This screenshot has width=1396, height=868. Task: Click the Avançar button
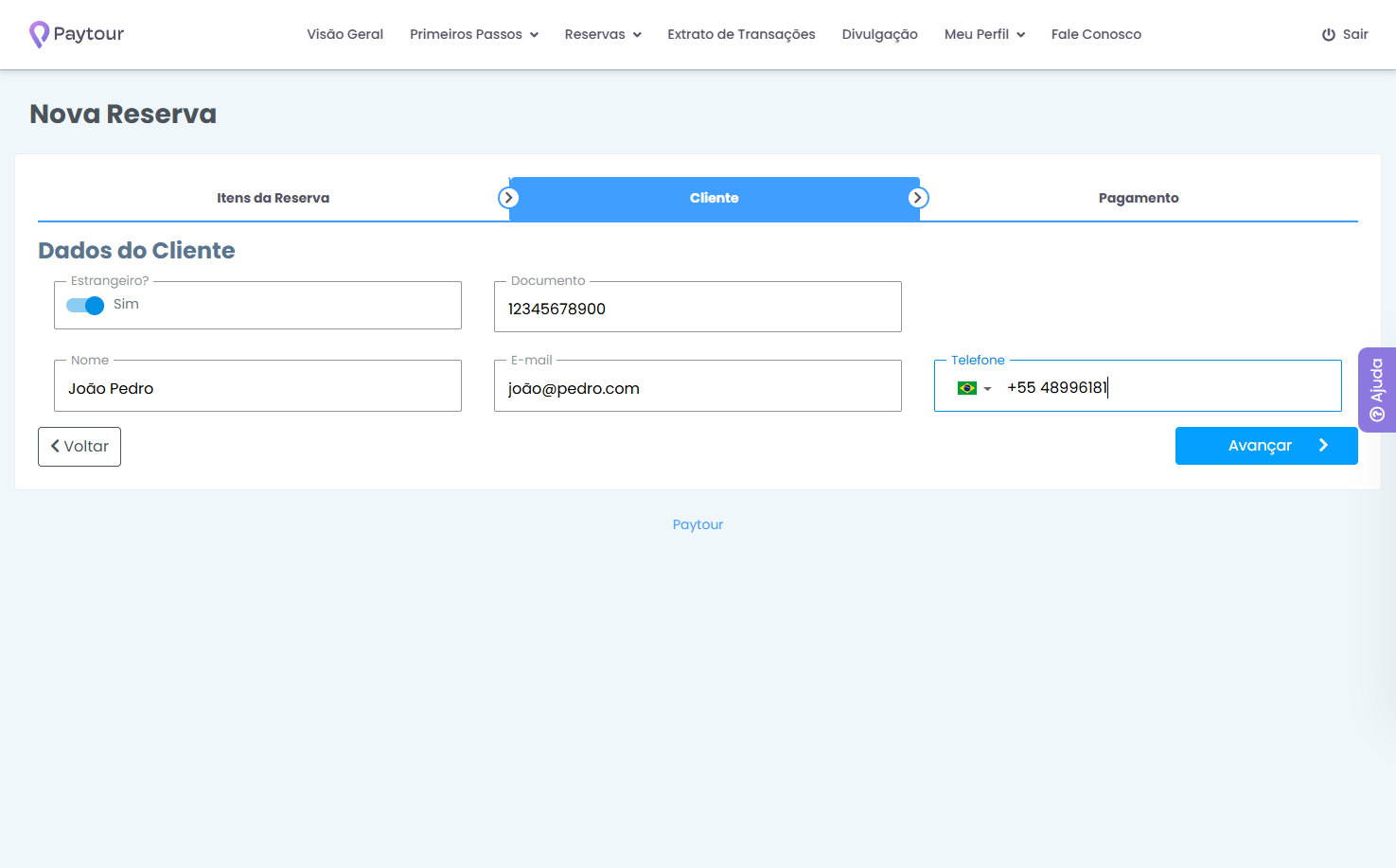click(x=1266, y=446)
